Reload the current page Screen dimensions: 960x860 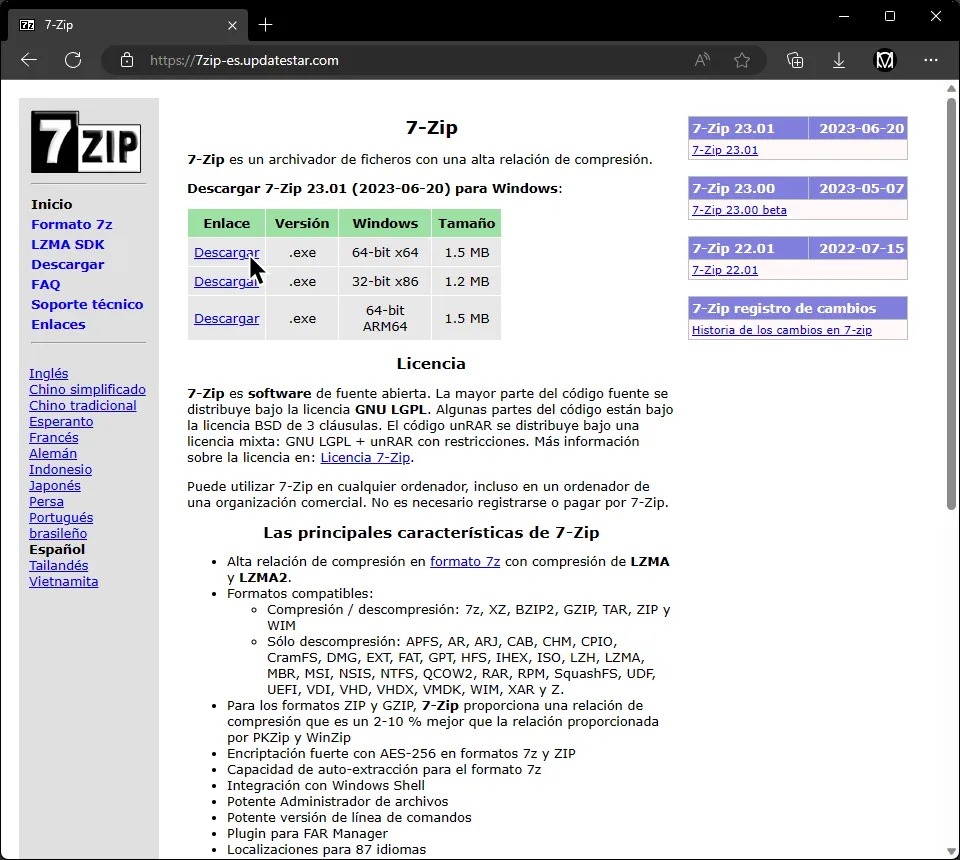click(72, 60)
